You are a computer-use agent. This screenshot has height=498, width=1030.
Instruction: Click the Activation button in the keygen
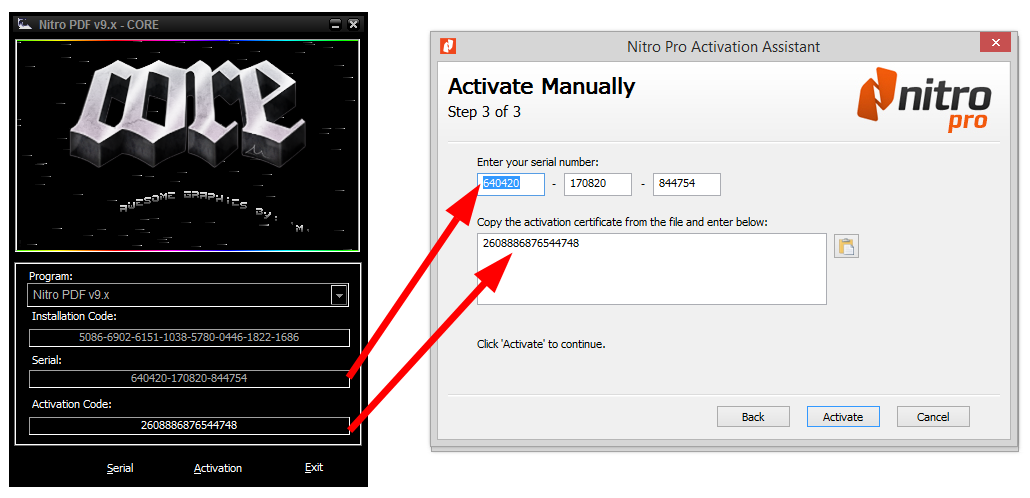[218, 468]
